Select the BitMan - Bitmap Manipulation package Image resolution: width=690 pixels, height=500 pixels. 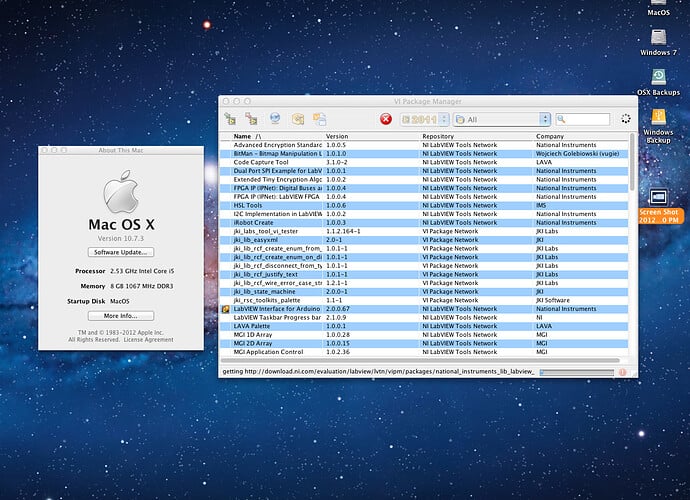point(424,154)
